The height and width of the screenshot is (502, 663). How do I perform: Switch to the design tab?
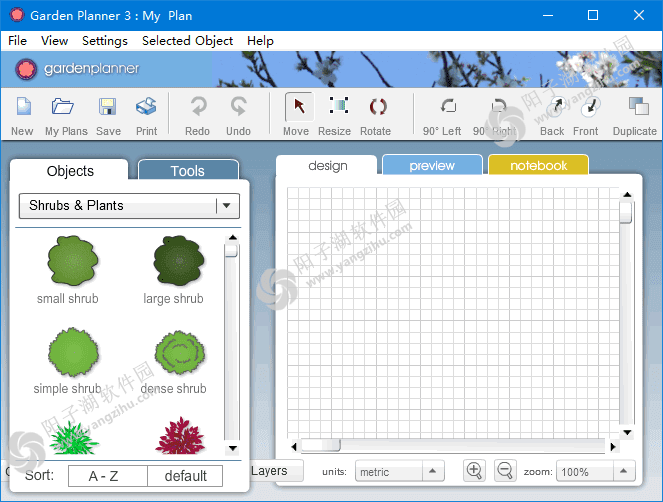click(x=328, y=165)
